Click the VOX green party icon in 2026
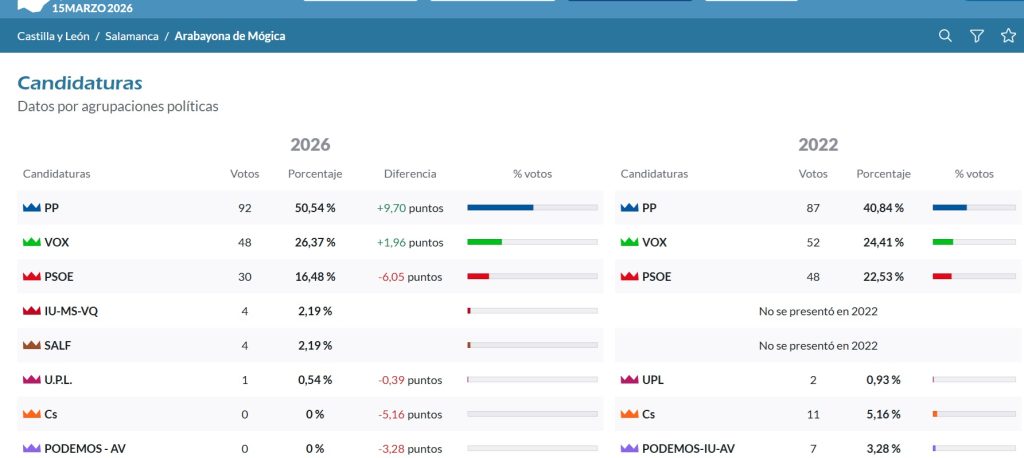 click(x=31, y=242)
